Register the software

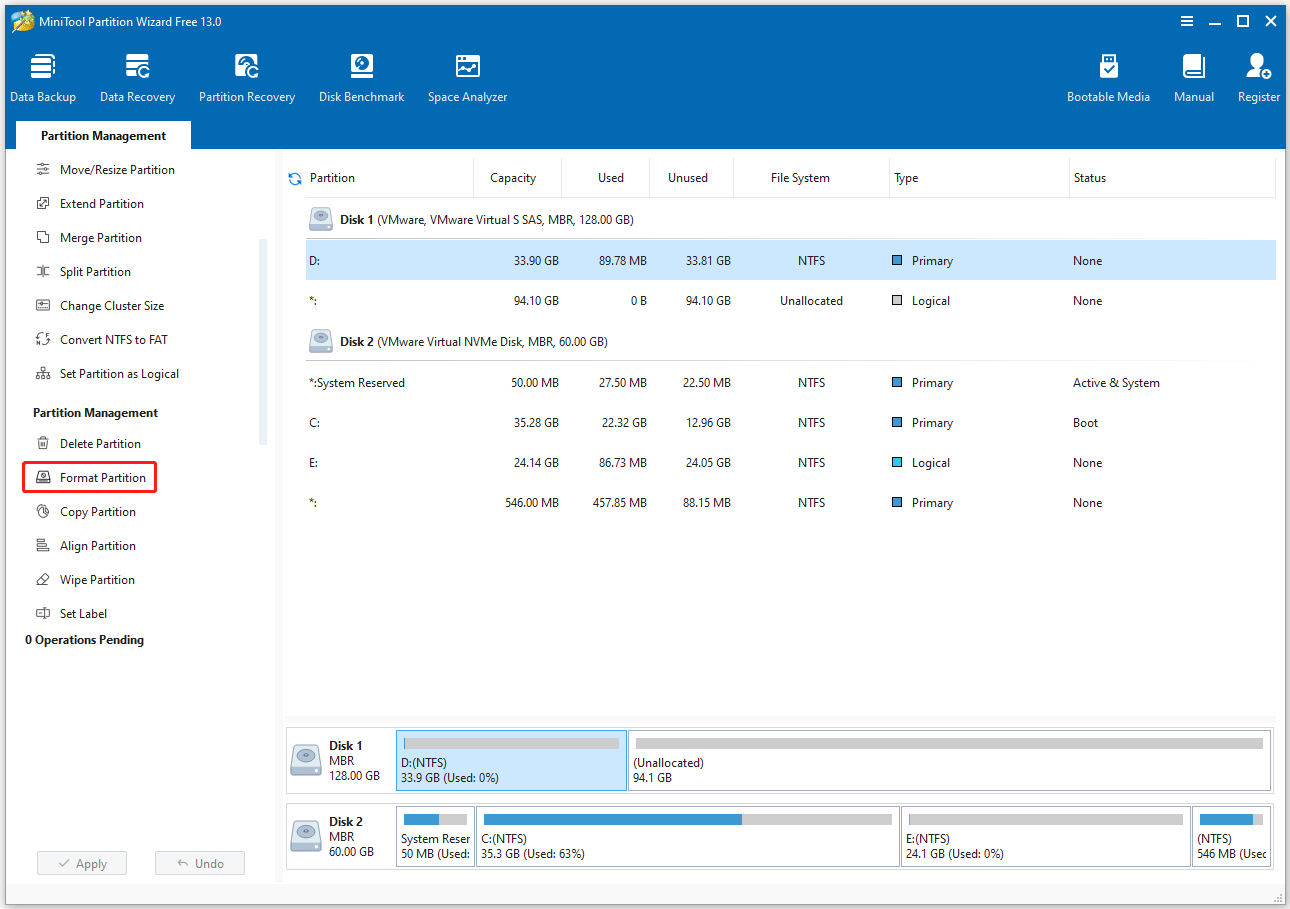[1258, 77]
